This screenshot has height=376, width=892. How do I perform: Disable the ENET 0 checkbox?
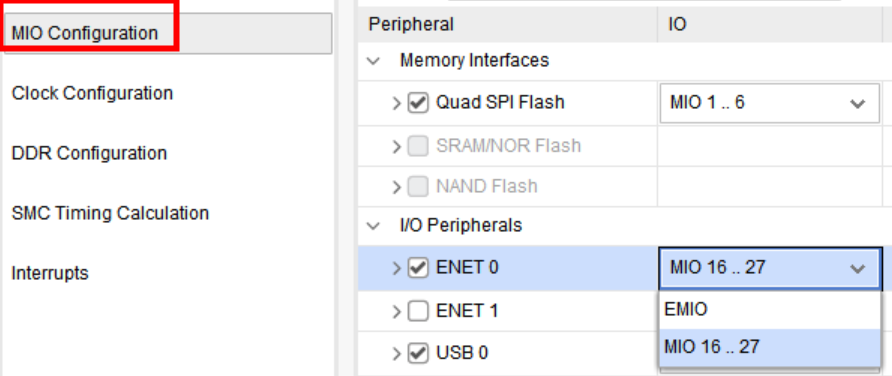click(418, 268)
